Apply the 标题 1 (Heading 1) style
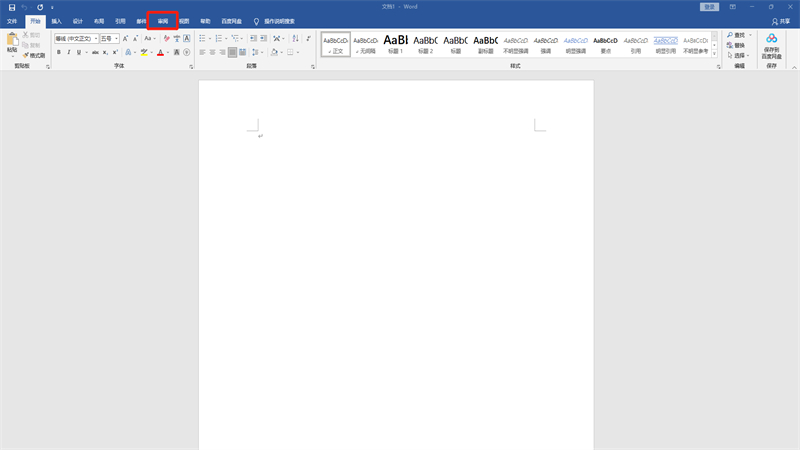 (x=395, y=44)
